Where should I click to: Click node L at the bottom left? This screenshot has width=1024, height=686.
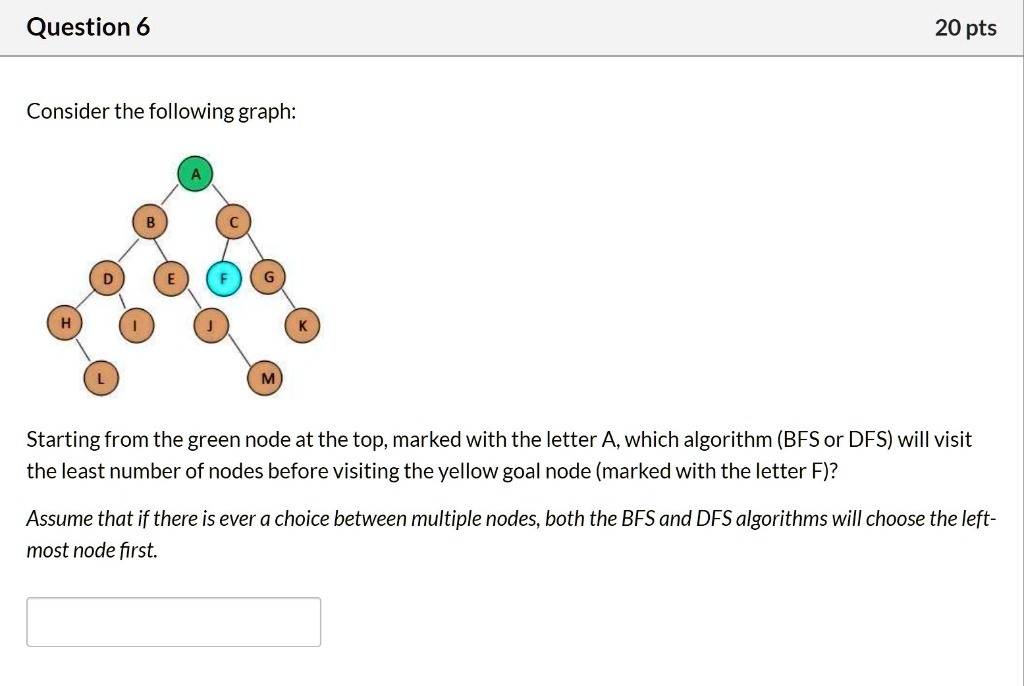click(x=101, y=379)
